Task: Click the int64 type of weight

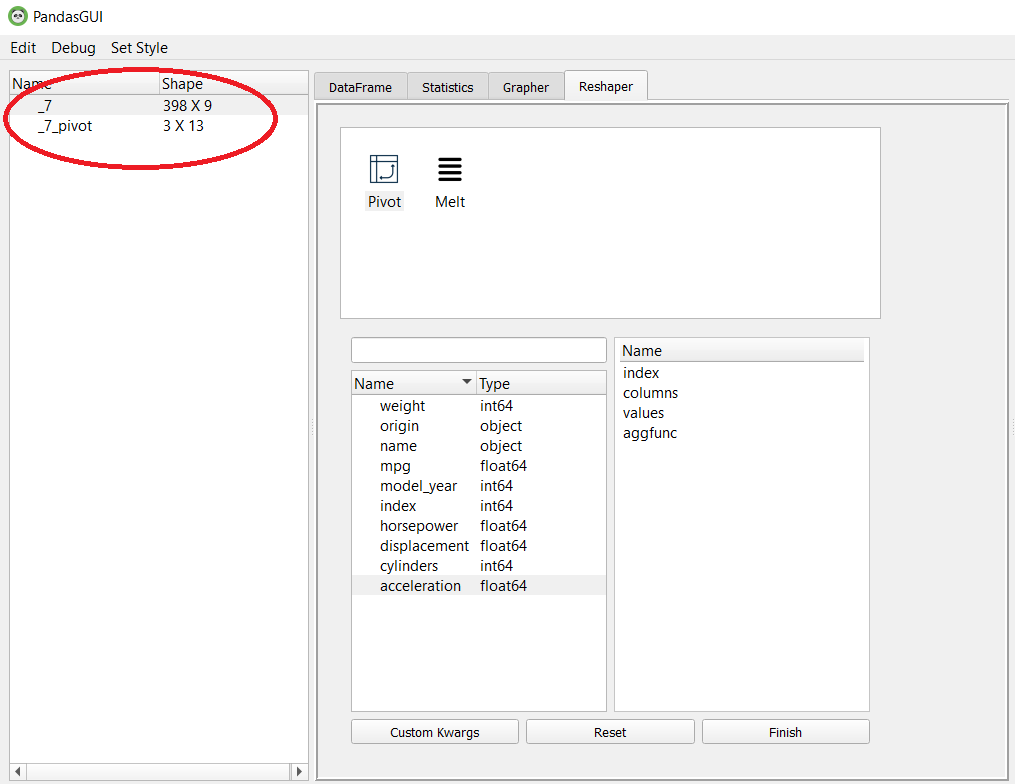Action: click(x=496, y=406)
